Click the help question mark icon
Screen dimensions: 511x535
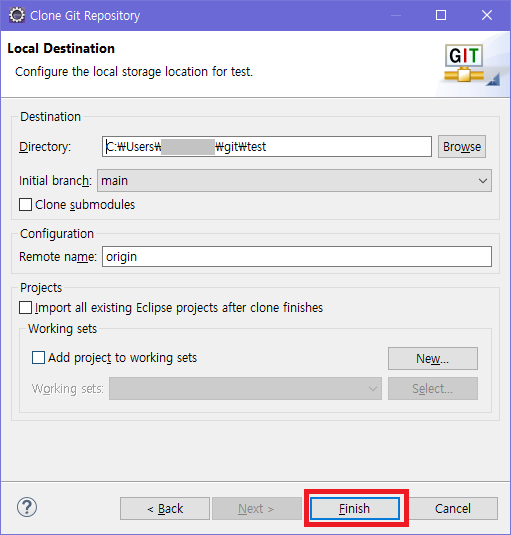(27, 507)
